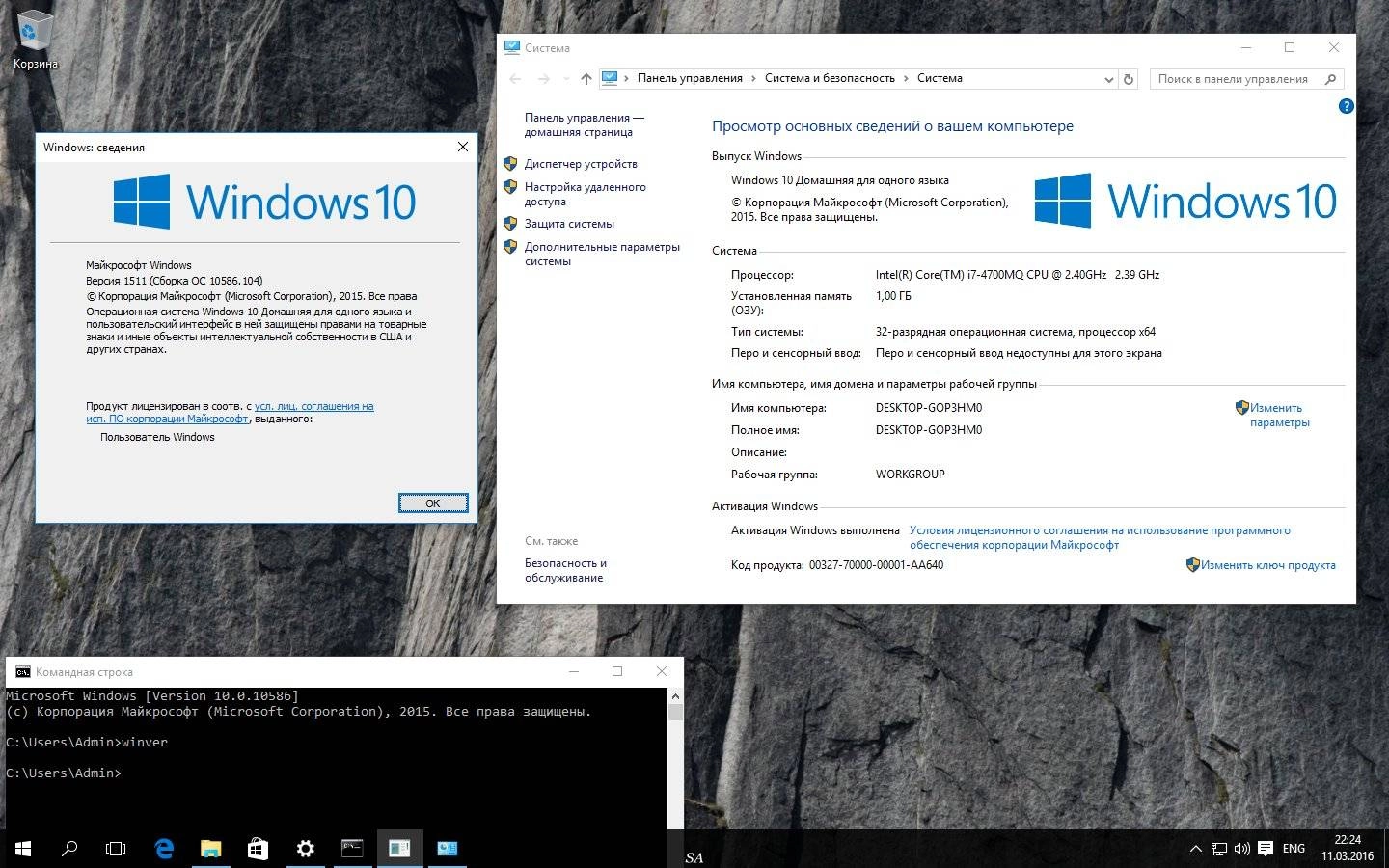This screenshot has width=1389, height=868.
Task: Open the Start menu
Action: pyautogui.click(x=23, y=849)
